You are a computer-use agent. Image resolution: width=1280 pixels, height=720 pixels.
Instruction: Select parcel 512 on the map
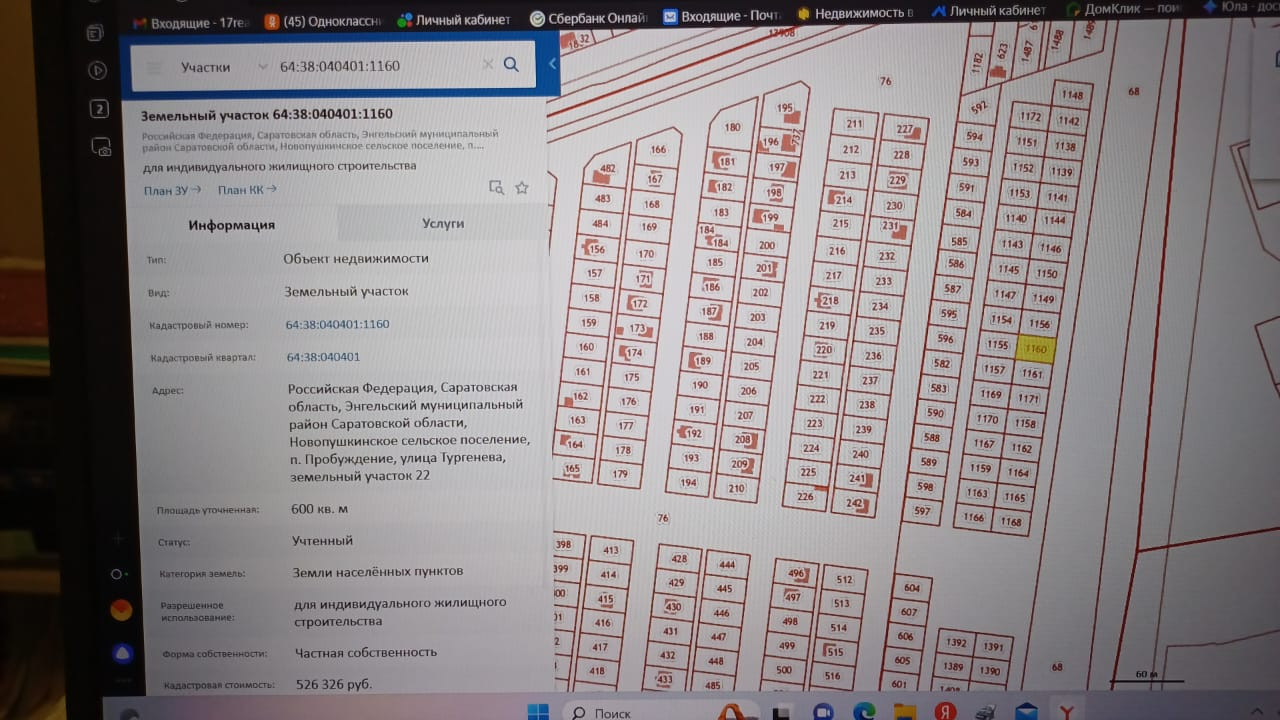[845, 580]
